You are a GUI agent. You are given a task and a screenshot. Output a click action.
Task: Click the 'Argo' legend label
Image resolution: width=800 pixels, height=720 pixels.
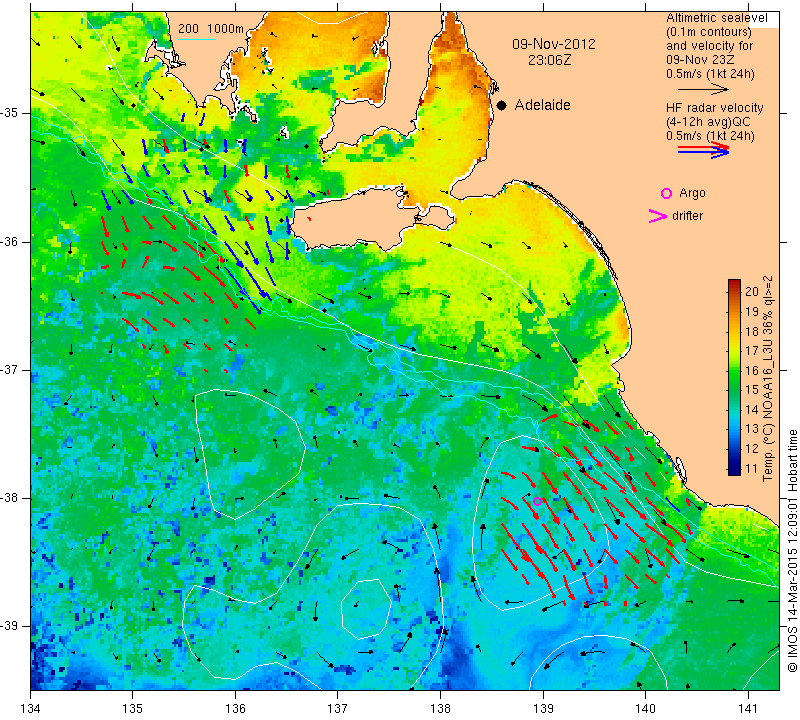[x=692, y=193]
